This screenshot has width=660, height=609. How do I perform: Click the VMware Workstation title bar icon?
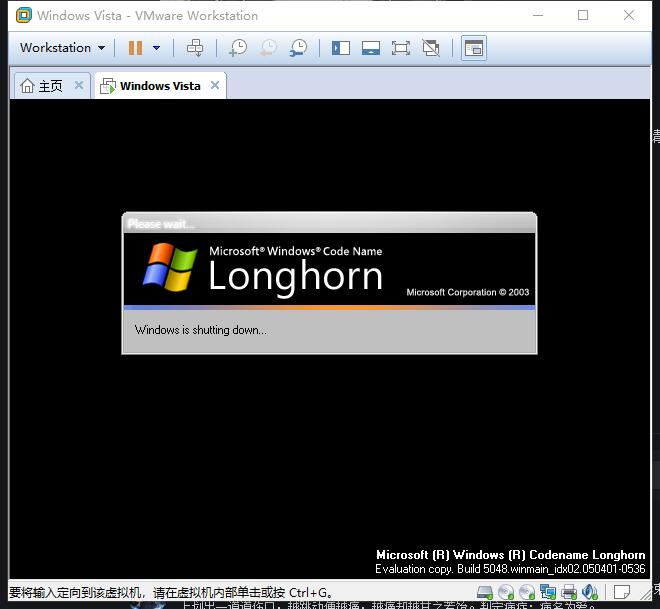click(x=24, y=15)
